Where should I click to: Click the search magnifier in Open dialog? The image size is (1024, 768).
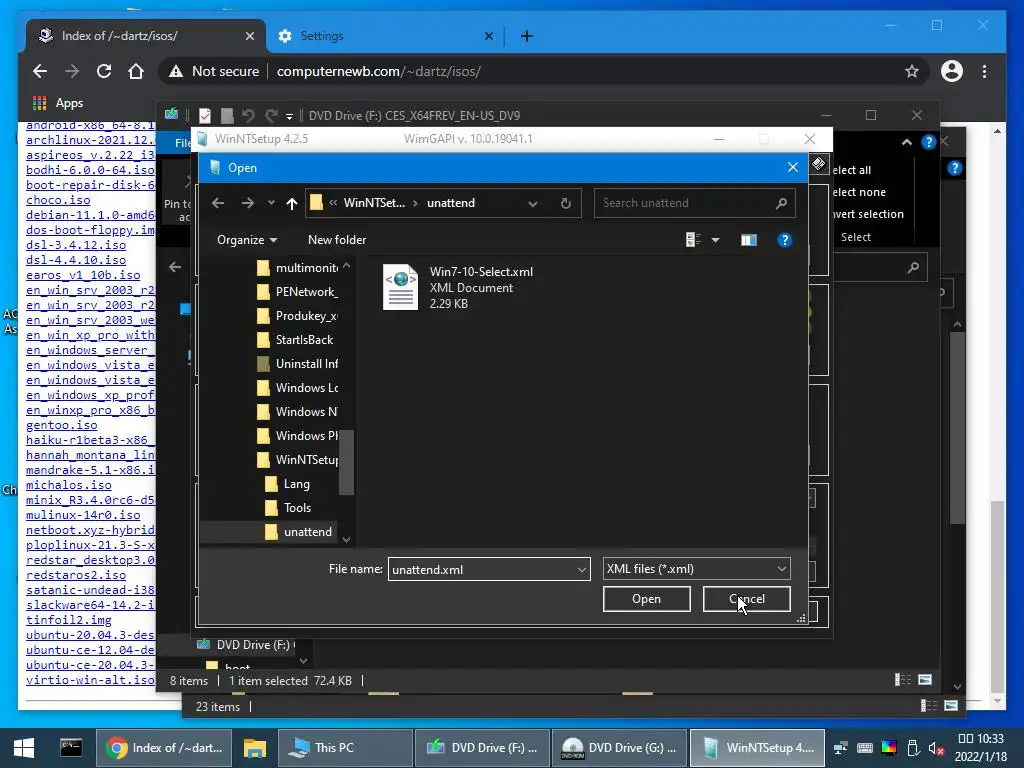[x=781, y=203]
